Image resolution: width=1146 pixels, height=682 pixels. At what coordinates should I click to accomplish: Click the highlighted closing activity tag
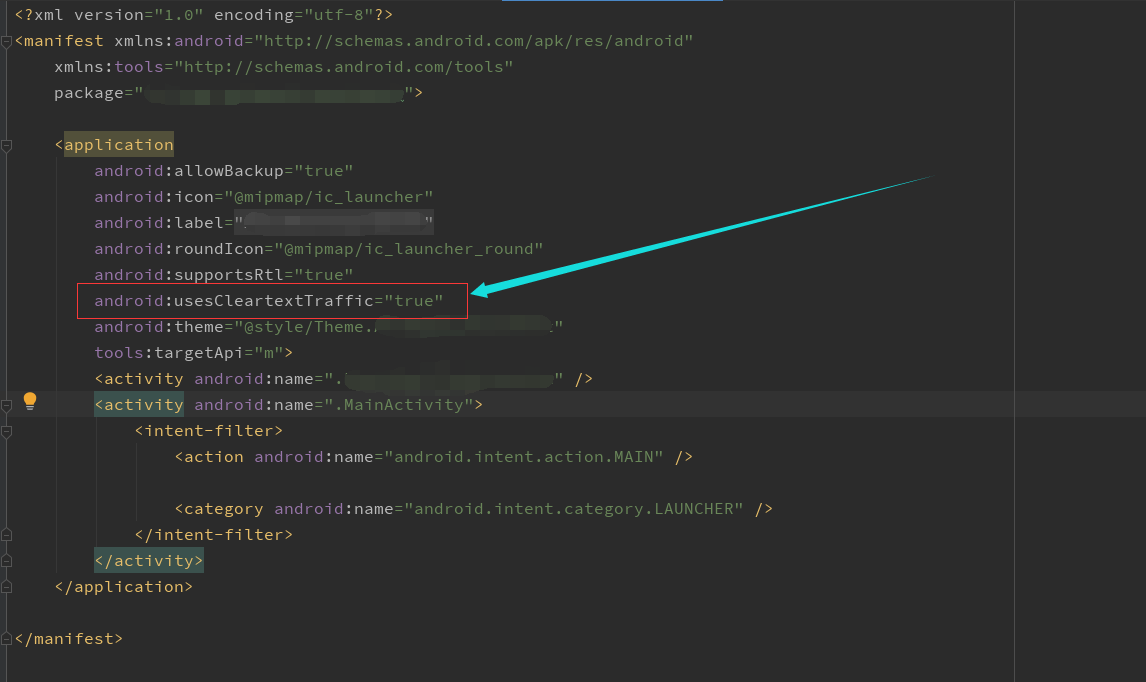tap(148, 560)
